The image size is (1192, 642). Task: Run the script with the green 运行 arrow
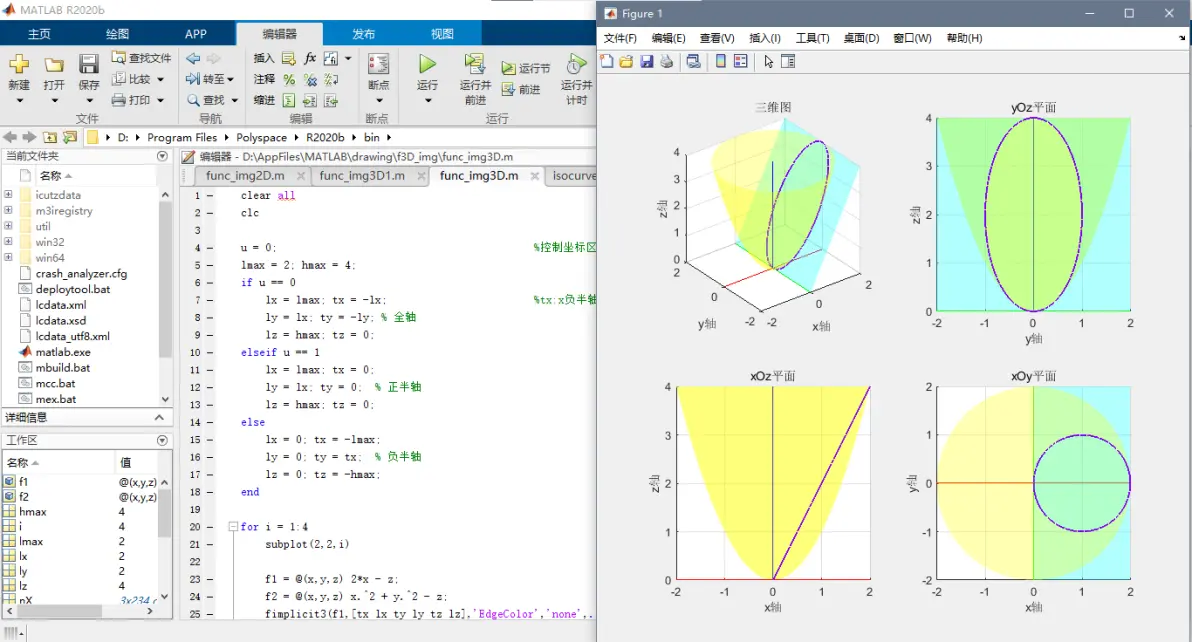point(427,65)
